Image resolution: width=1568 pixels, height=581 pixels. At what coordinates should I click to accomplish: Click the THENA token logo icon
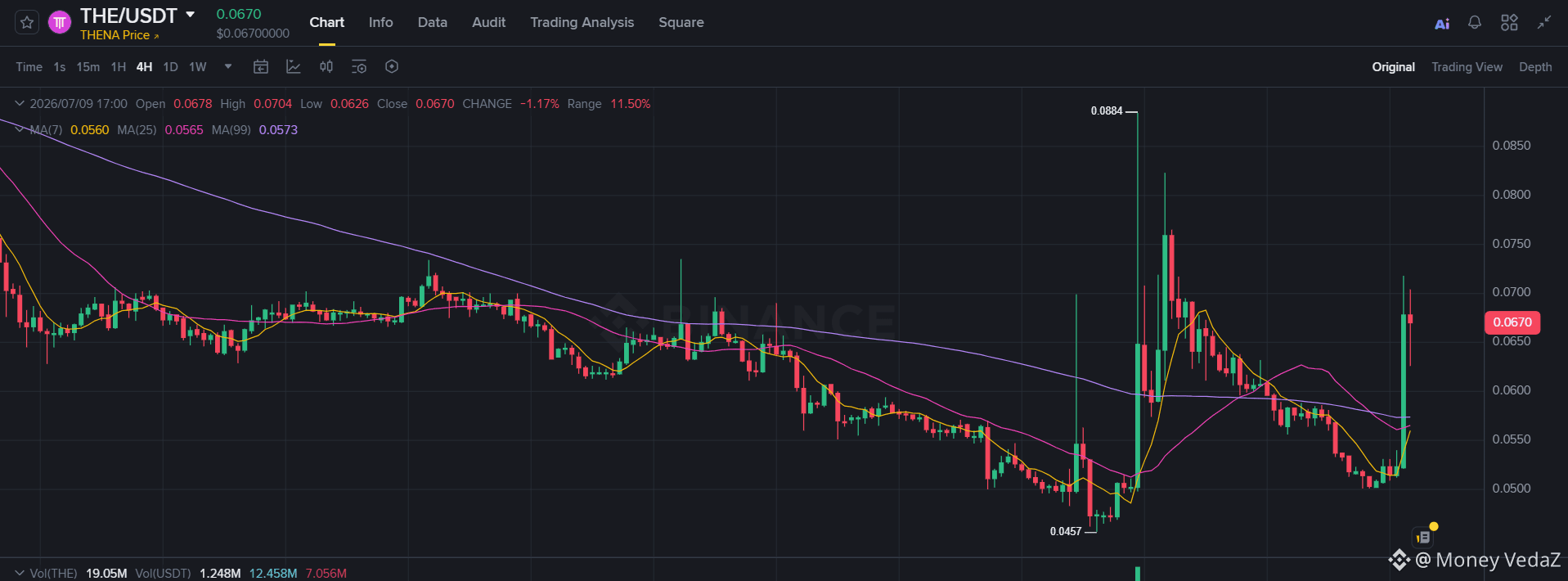(x=60, y=22)
